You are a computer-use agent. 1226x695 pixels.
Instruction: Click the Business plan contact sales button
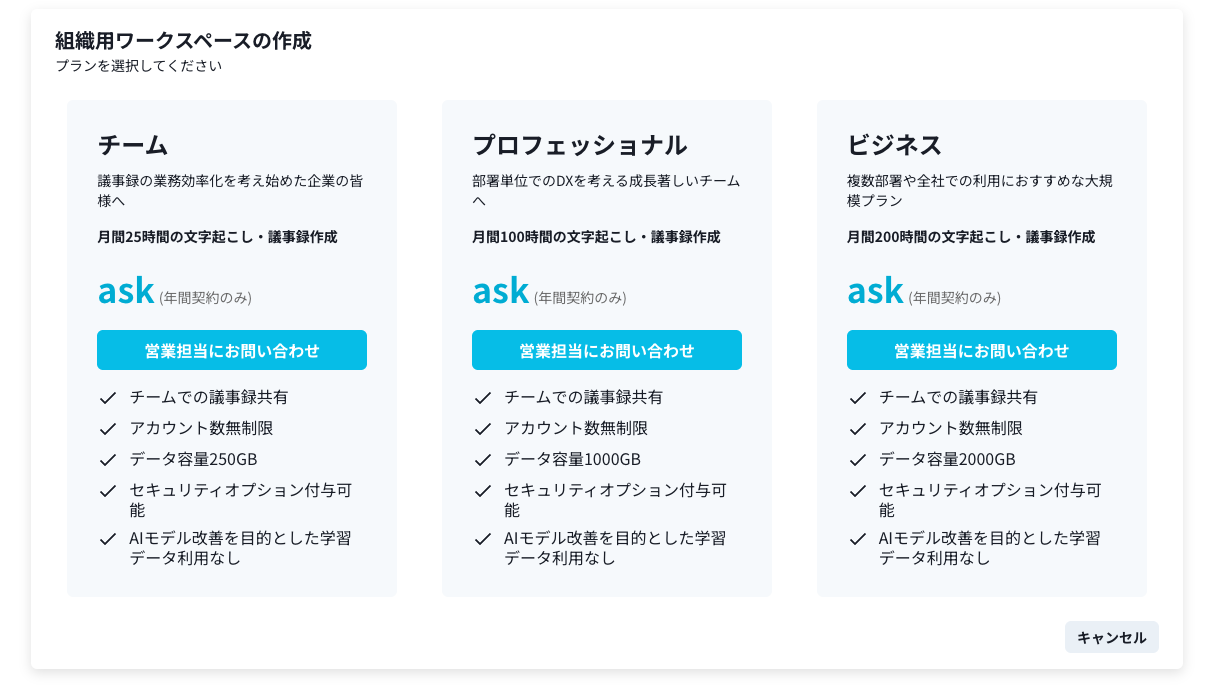coord(981,350)
